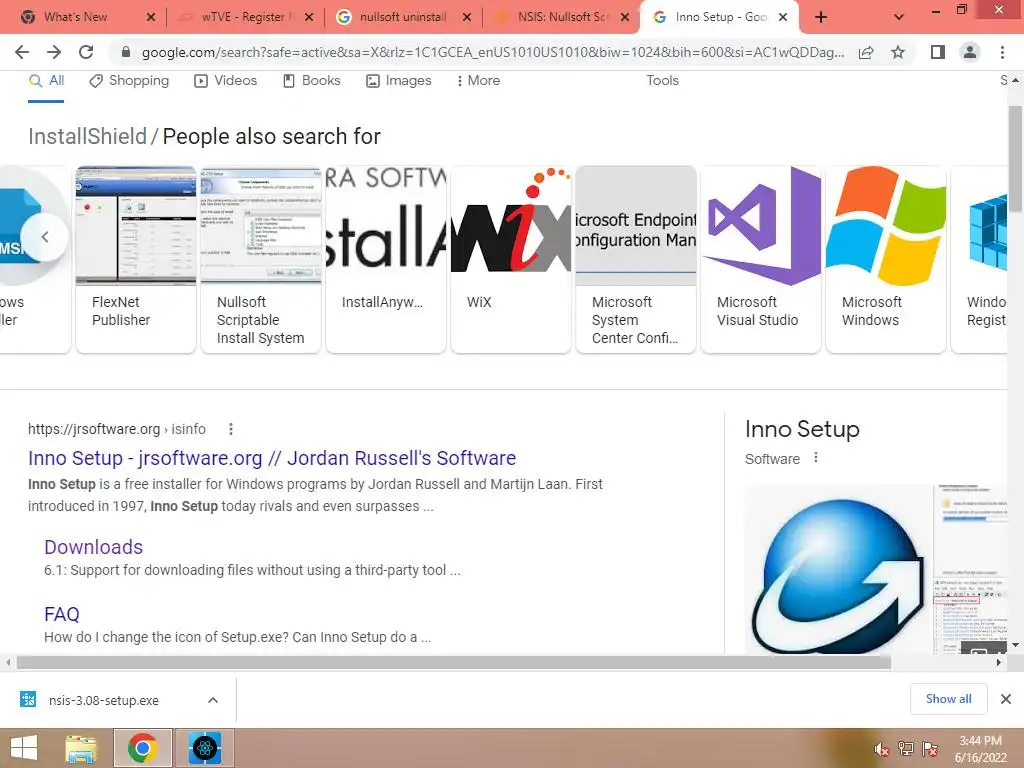Open Nullsoft Scriptable Install System card
Screen dimensions: 1024x768
[x=261, y=259]
